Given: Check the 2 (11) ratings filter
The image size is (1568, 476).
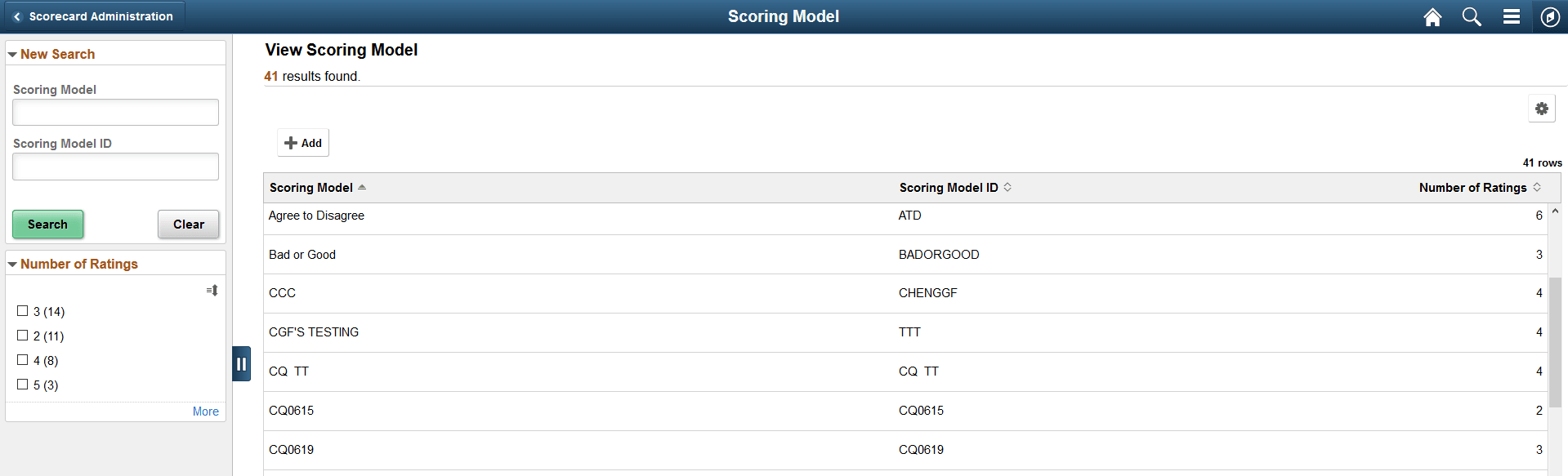Looking at the screenshot, I should [x=23, y=336].
